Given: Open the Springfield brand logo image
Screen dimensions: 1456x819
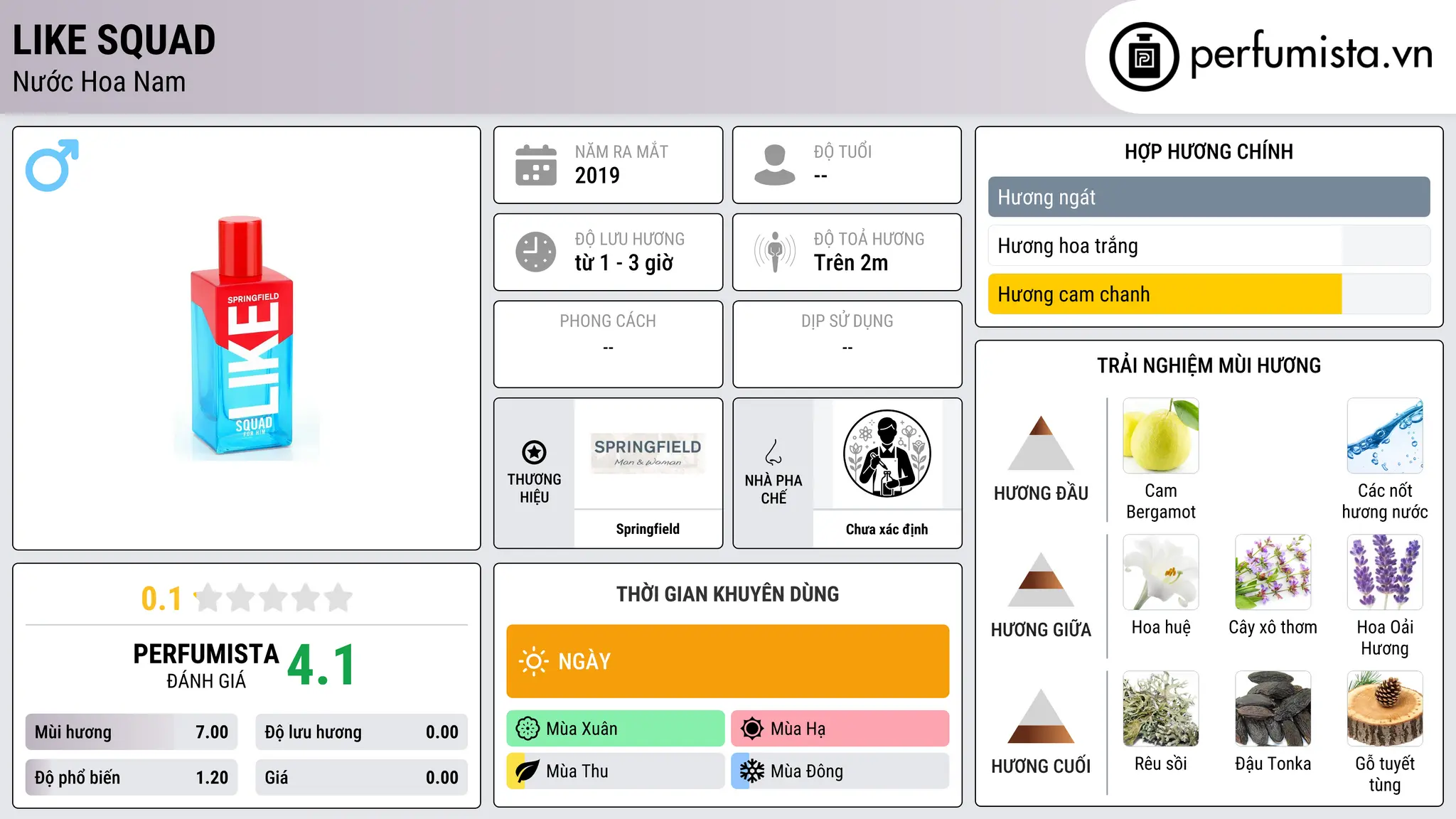Looking at the screenshot, I should coord(648,453).
